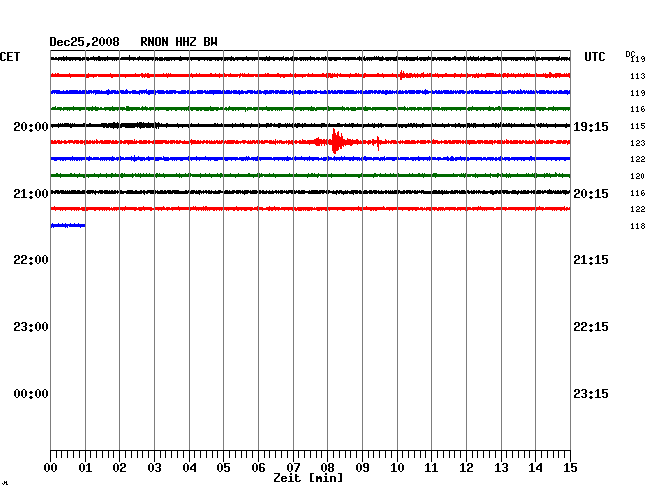Screen dimensions: 650x494
Task: Click the small red aftershock spike near minute 09.5
Action: click(378, 143)
